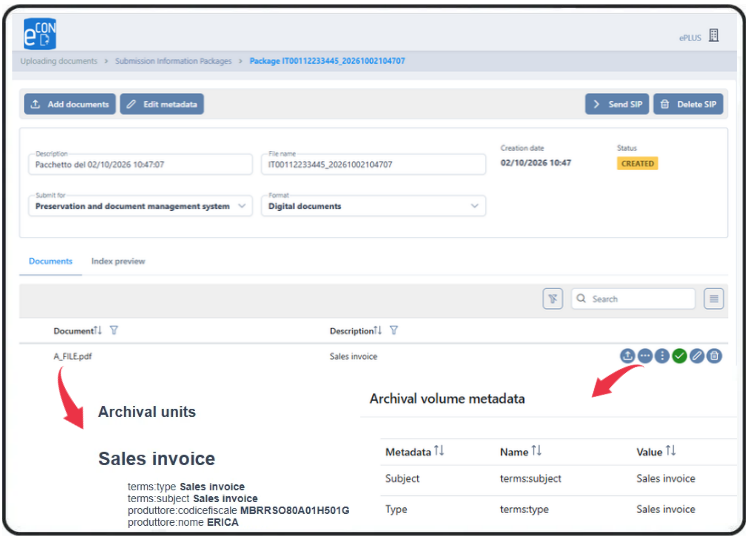This screenshot has width=748, height=540.
Task: Open horizontal ellipsis menu for A_FILE.pdf
Action: 645,356
